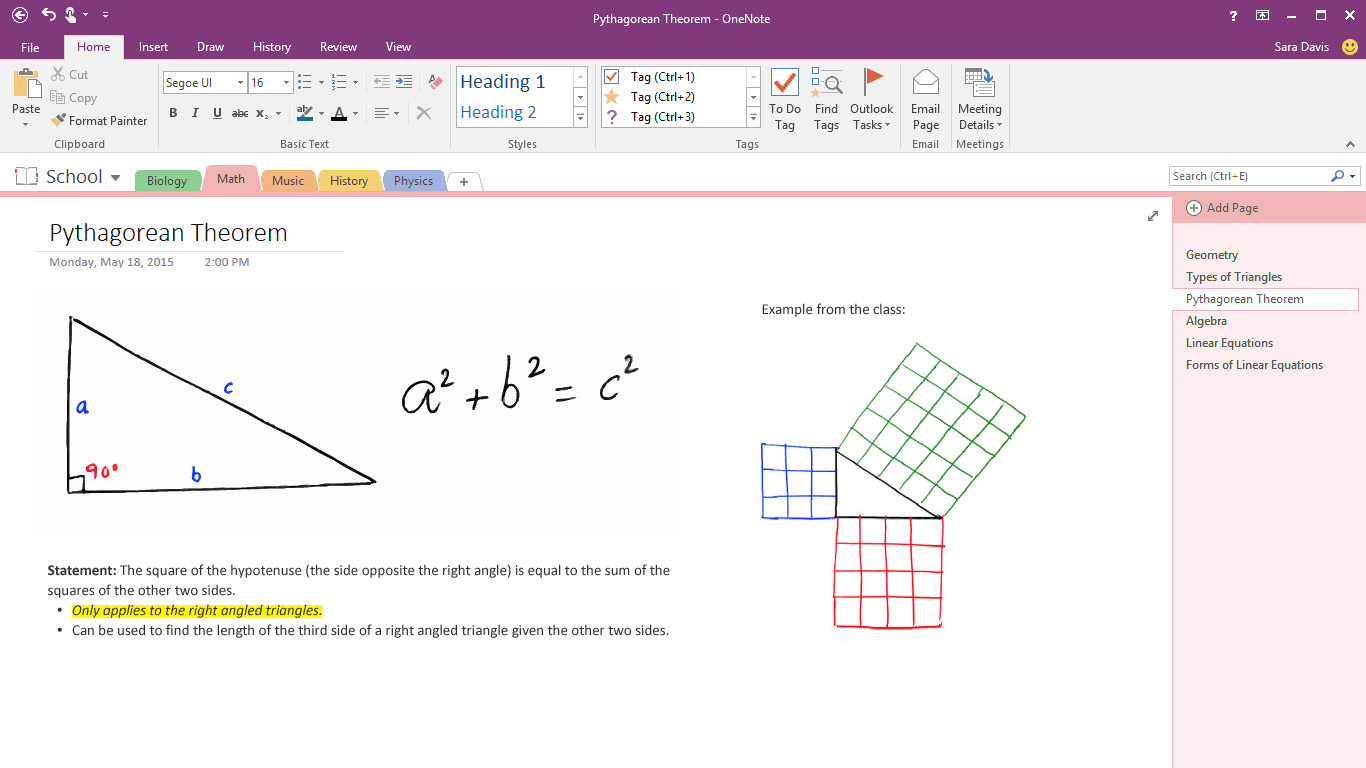Toggle Underline formatting
1366x768 pixels.
point(217,113)
